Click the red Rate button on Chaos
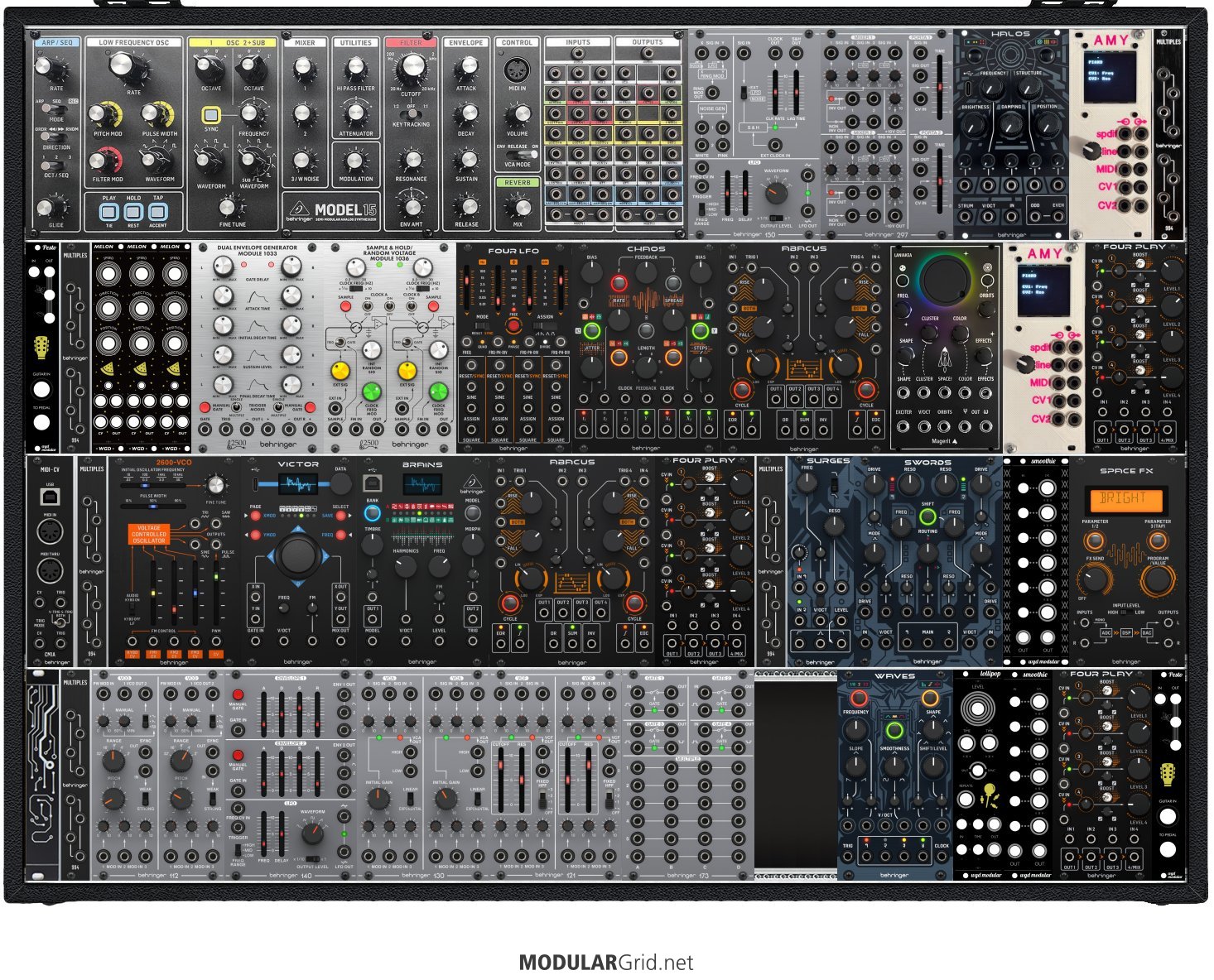1214x980 pixels. point(618,284)
